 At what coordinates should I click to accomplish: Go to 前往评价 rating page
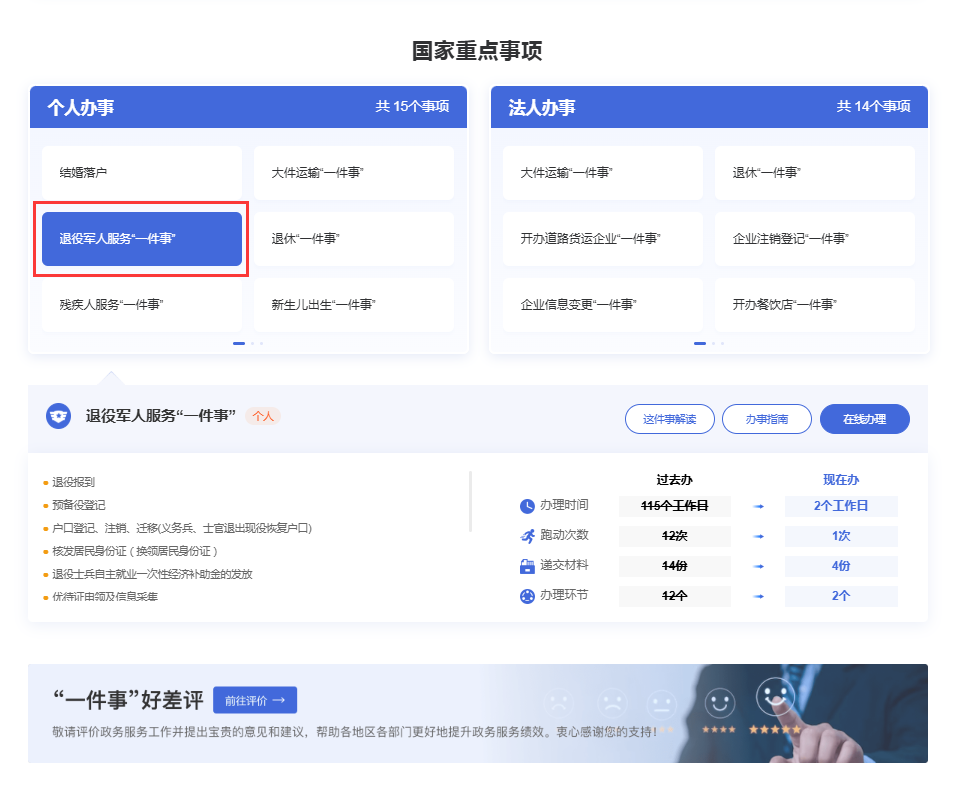pos(255,700)
